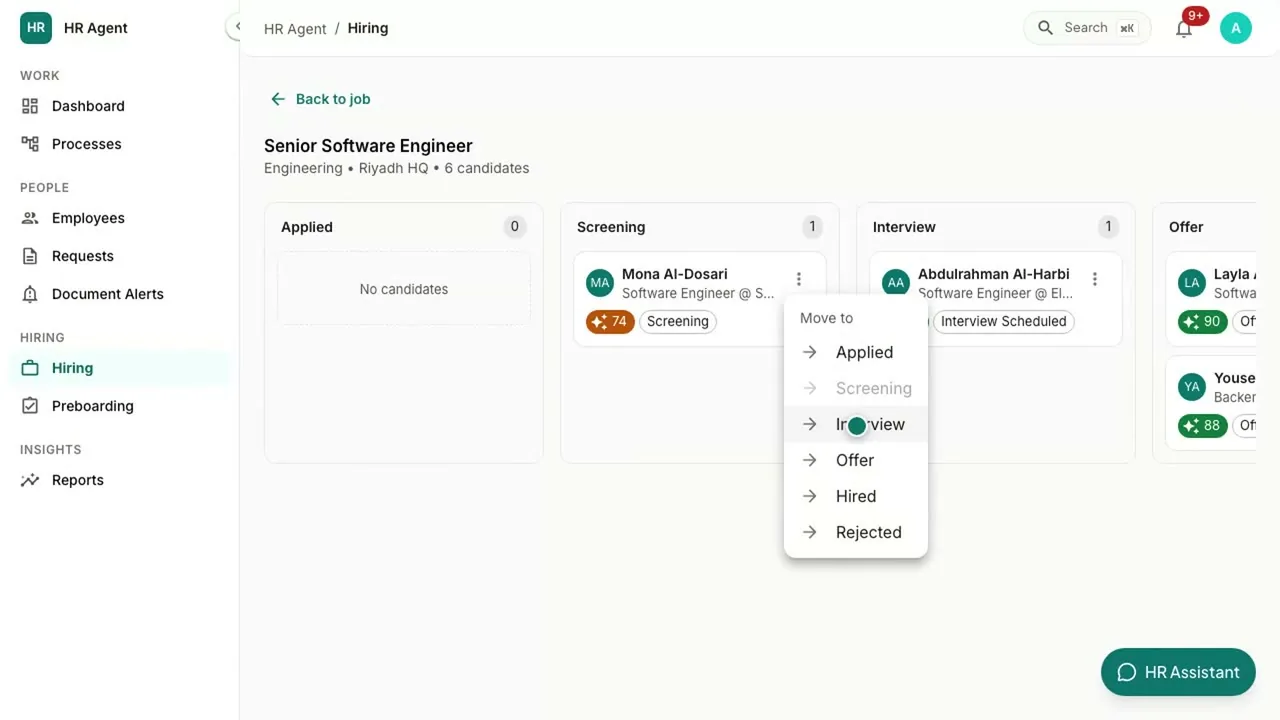Move candidate to Applied
Image resolution: width=1280 pixels, height=720 pixels.
[856, 352]
